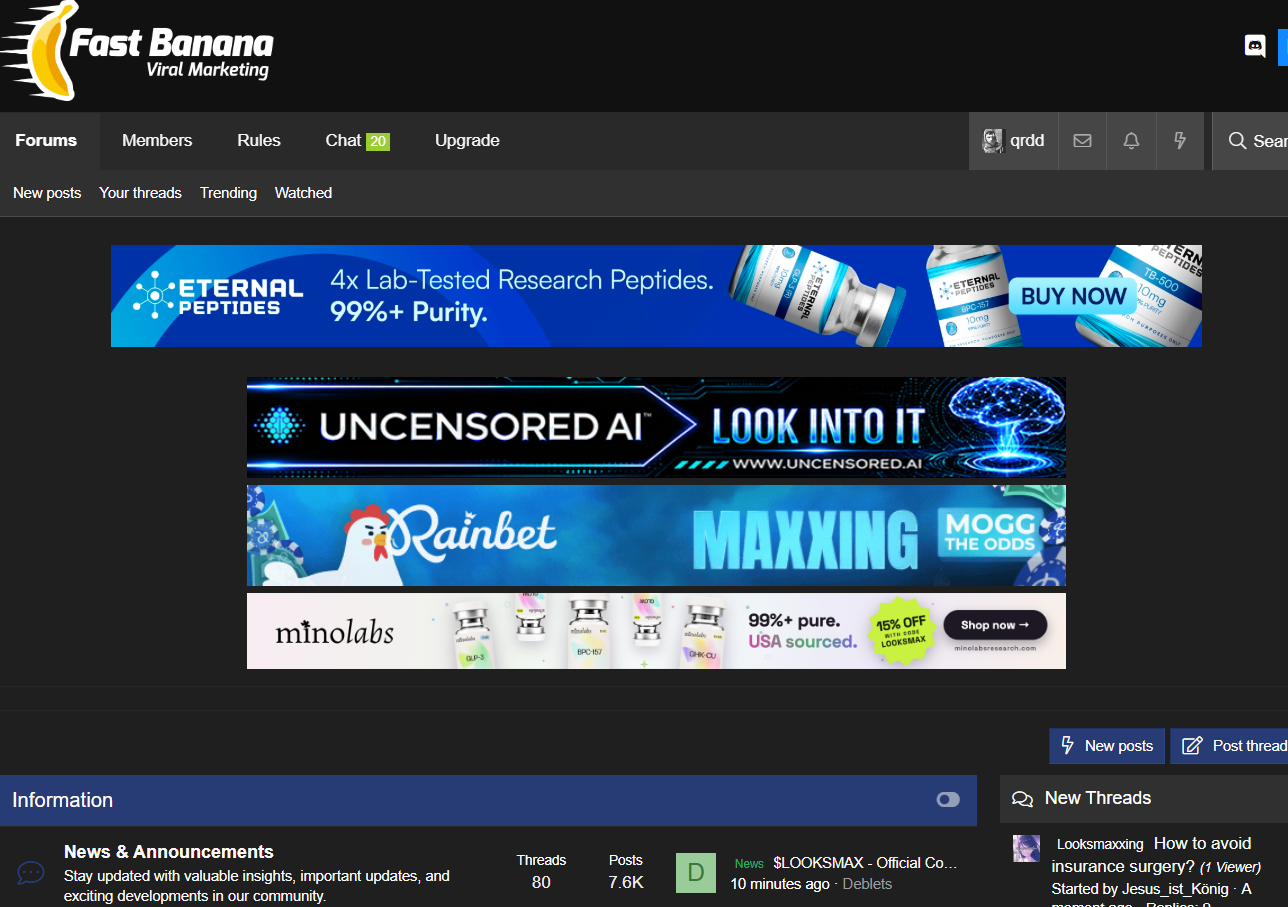Image resolution: width=1288 pixels, height=907 pixels.
Task: Open the alerts bell icon
Action: (x=1131, y=141)
